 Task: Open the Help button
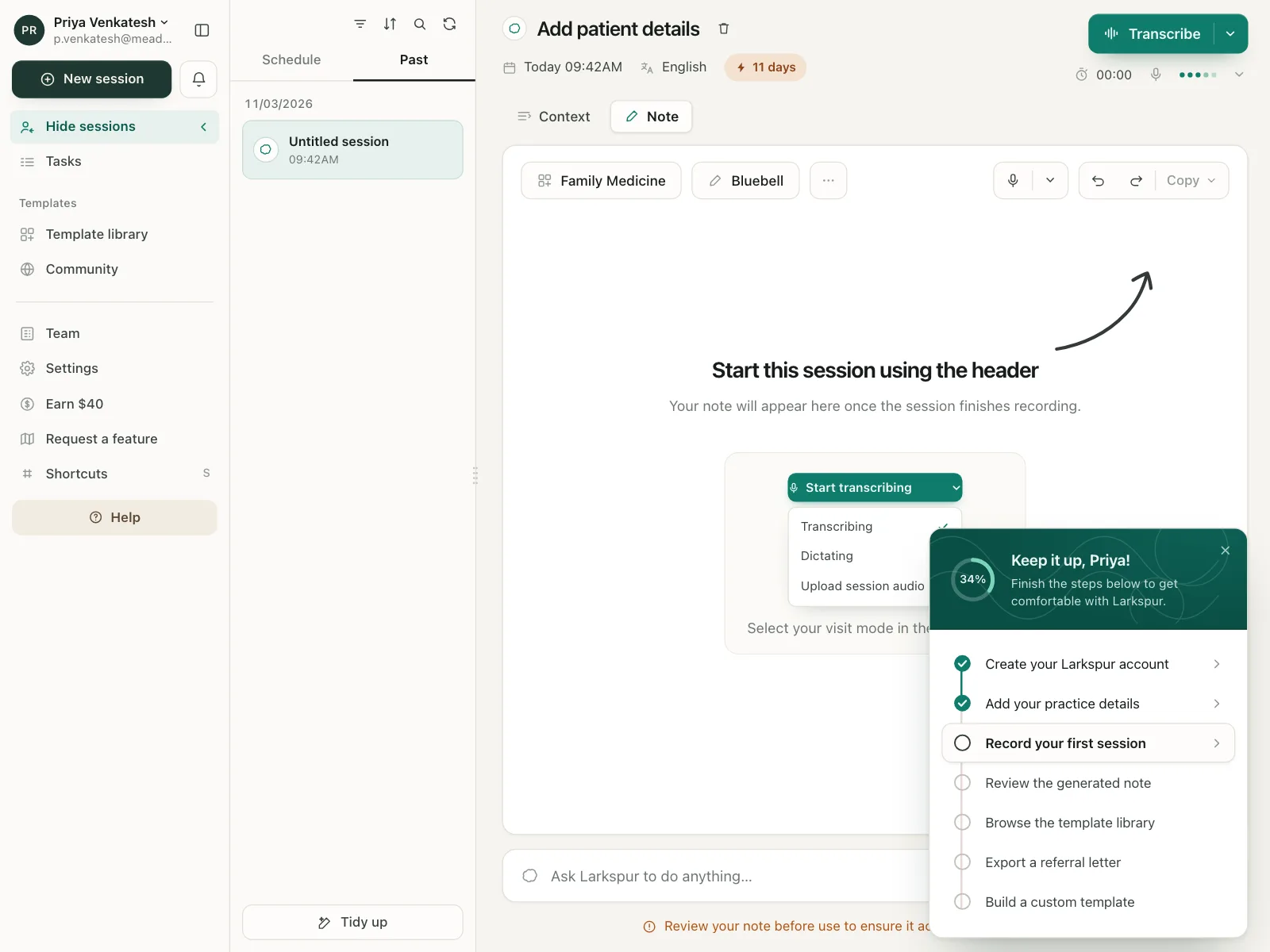click(114, 517)
